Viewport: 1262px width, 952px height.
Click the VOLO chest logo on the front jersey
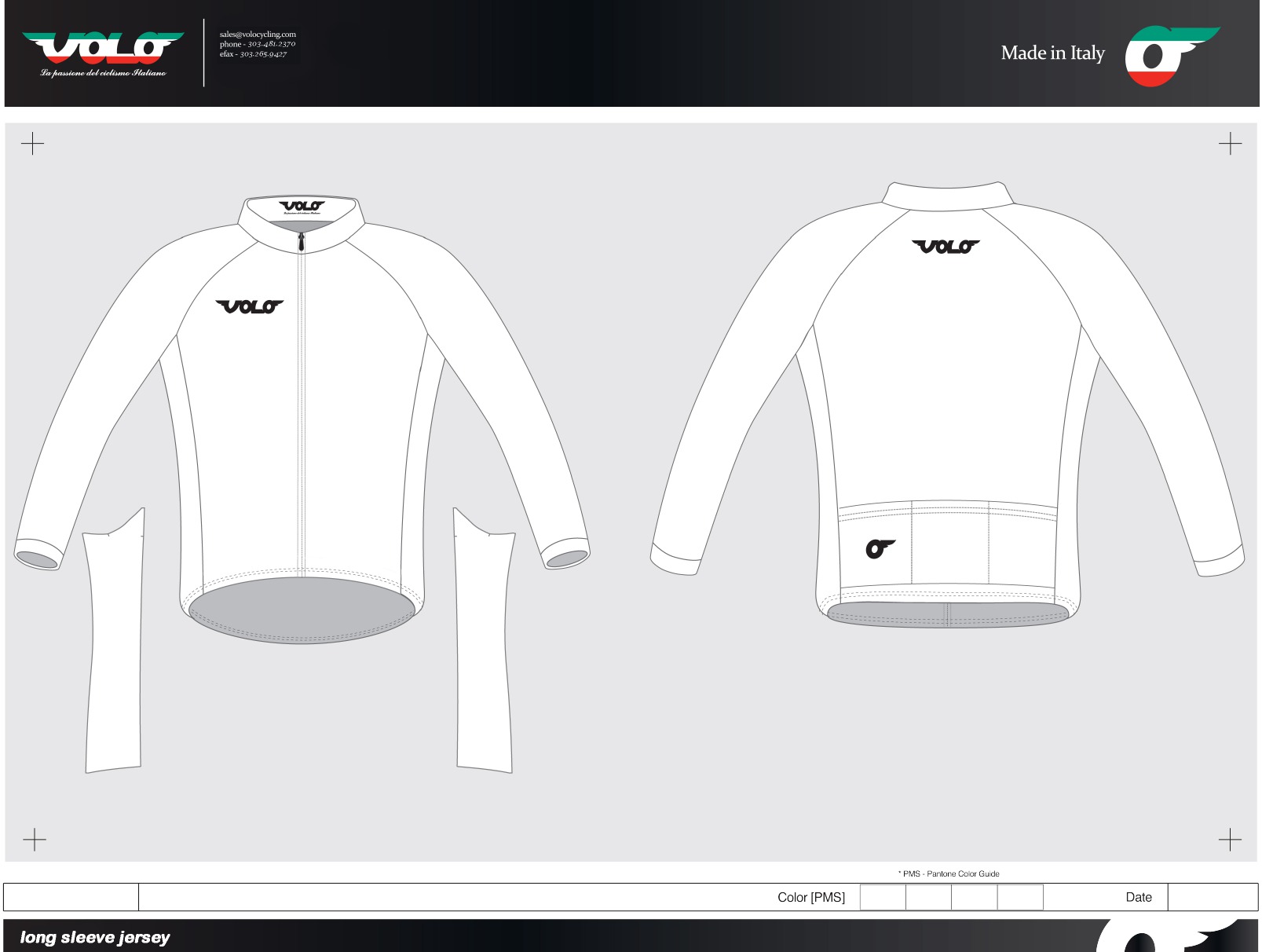pos(250,306)
